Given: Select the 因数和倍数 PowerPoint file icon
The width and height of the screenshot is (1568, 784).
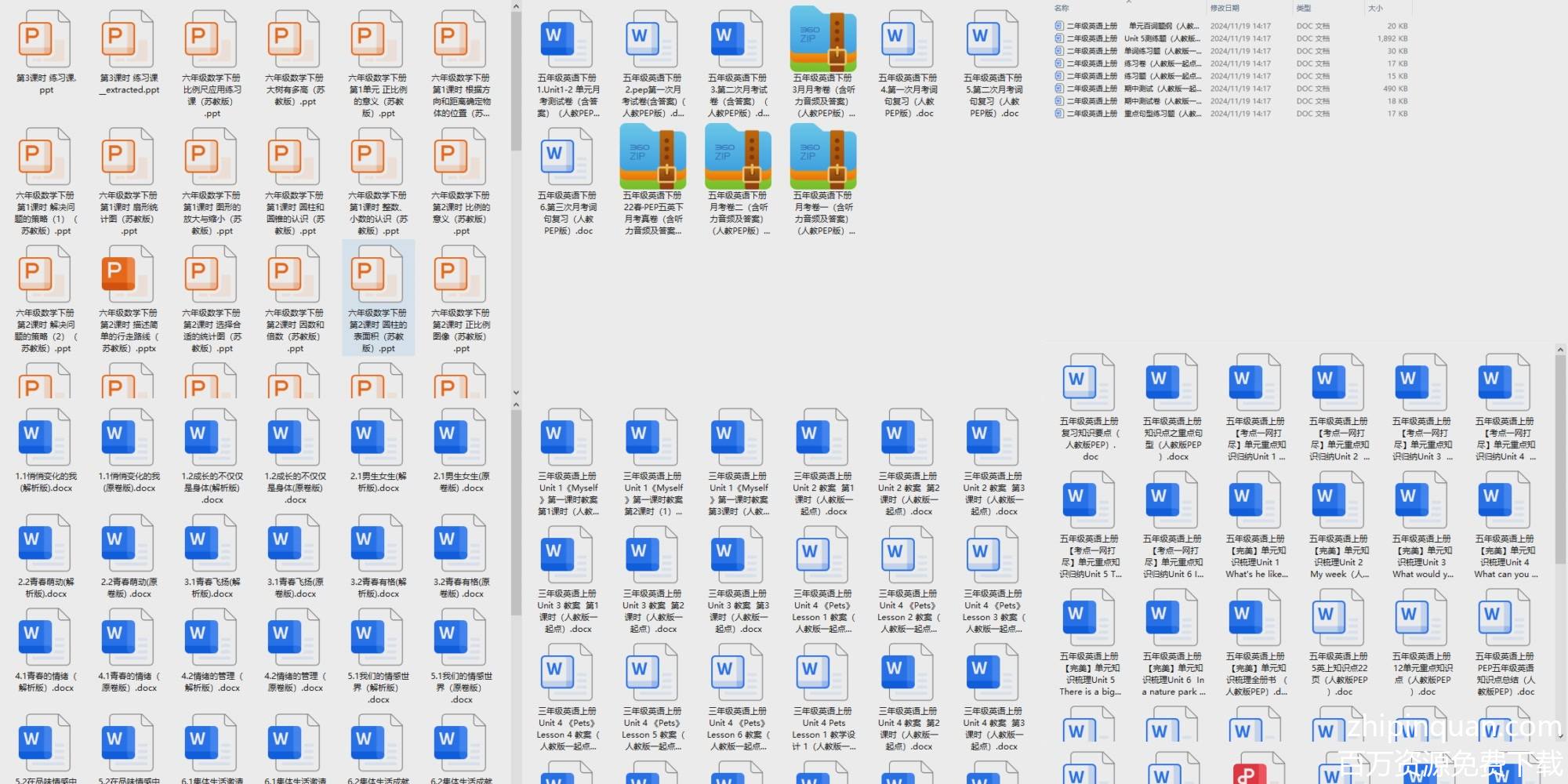Looking at the screenshot, I should [x=295, y=274].
